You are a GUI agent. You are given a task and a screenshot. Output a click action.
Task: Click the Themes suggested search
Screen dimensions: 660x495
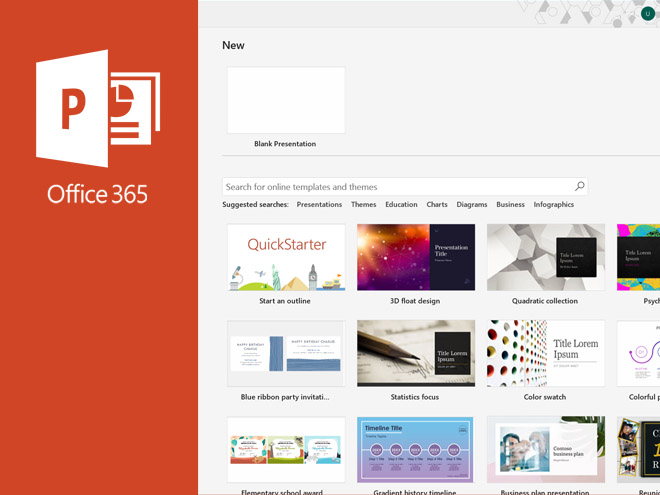pyautogui.click(x=364, y=204)
